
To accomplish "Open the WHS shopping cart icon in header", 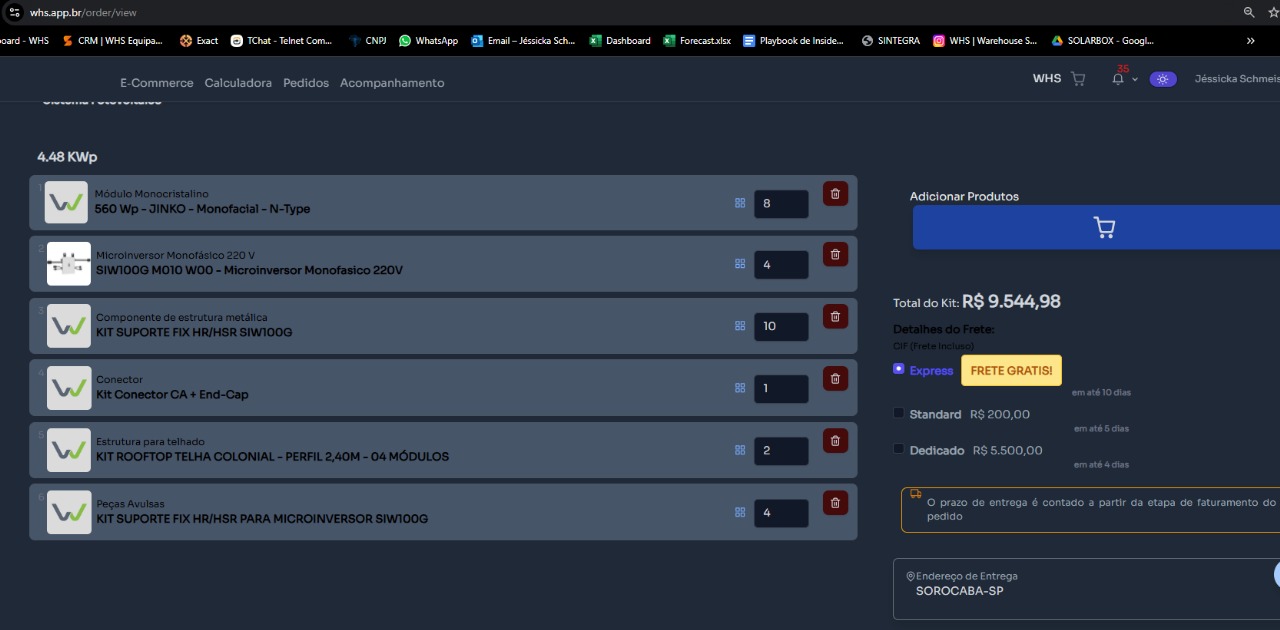I will [x=1078, y=79].
